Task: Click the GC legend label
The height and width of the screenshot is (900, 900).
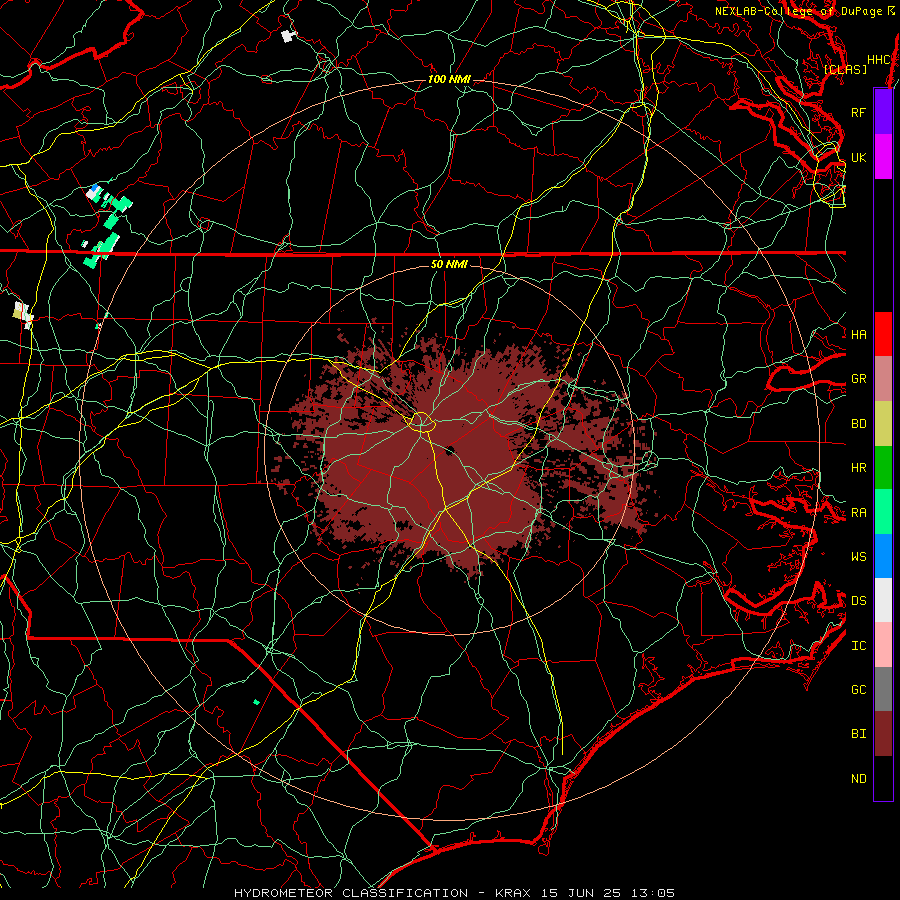Action: tap(858, 690)
